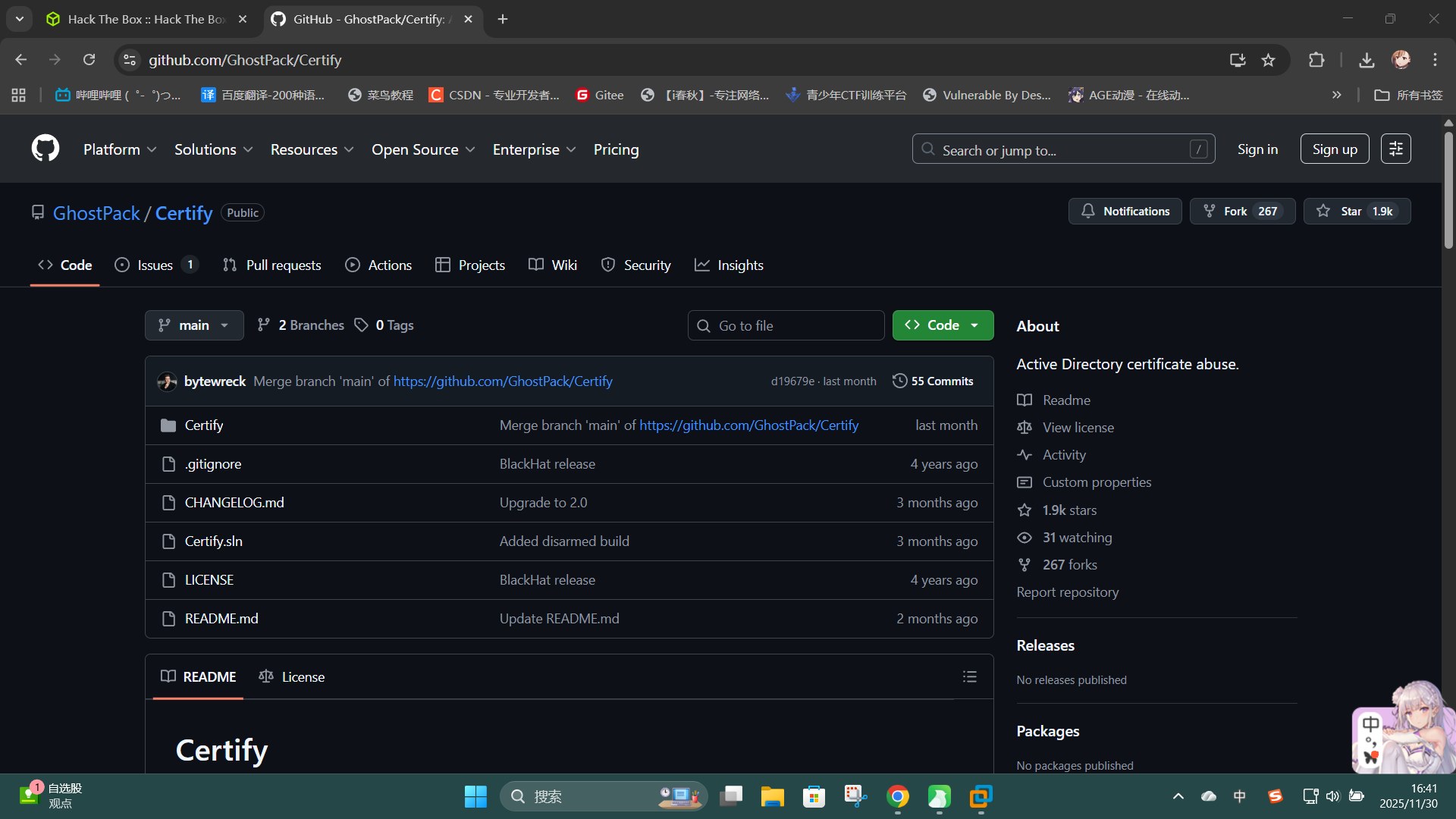Click the README outline list icon
Image resolution: width=1456 pixels, height=819 pixels.
tap(969, 676)
